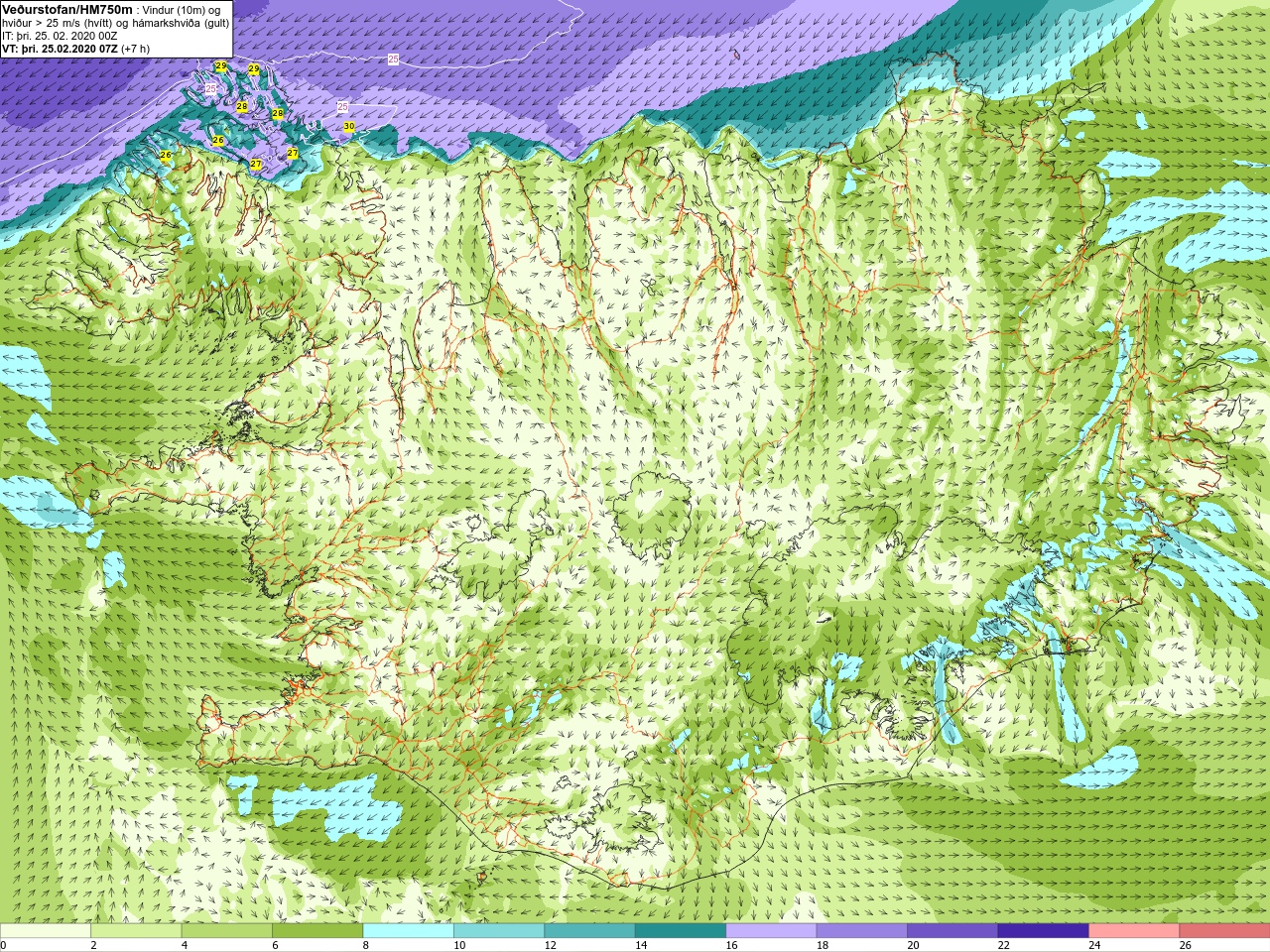1270x952 pixels.
Task: Click the legend scale value 4
Action: [185, 945]
